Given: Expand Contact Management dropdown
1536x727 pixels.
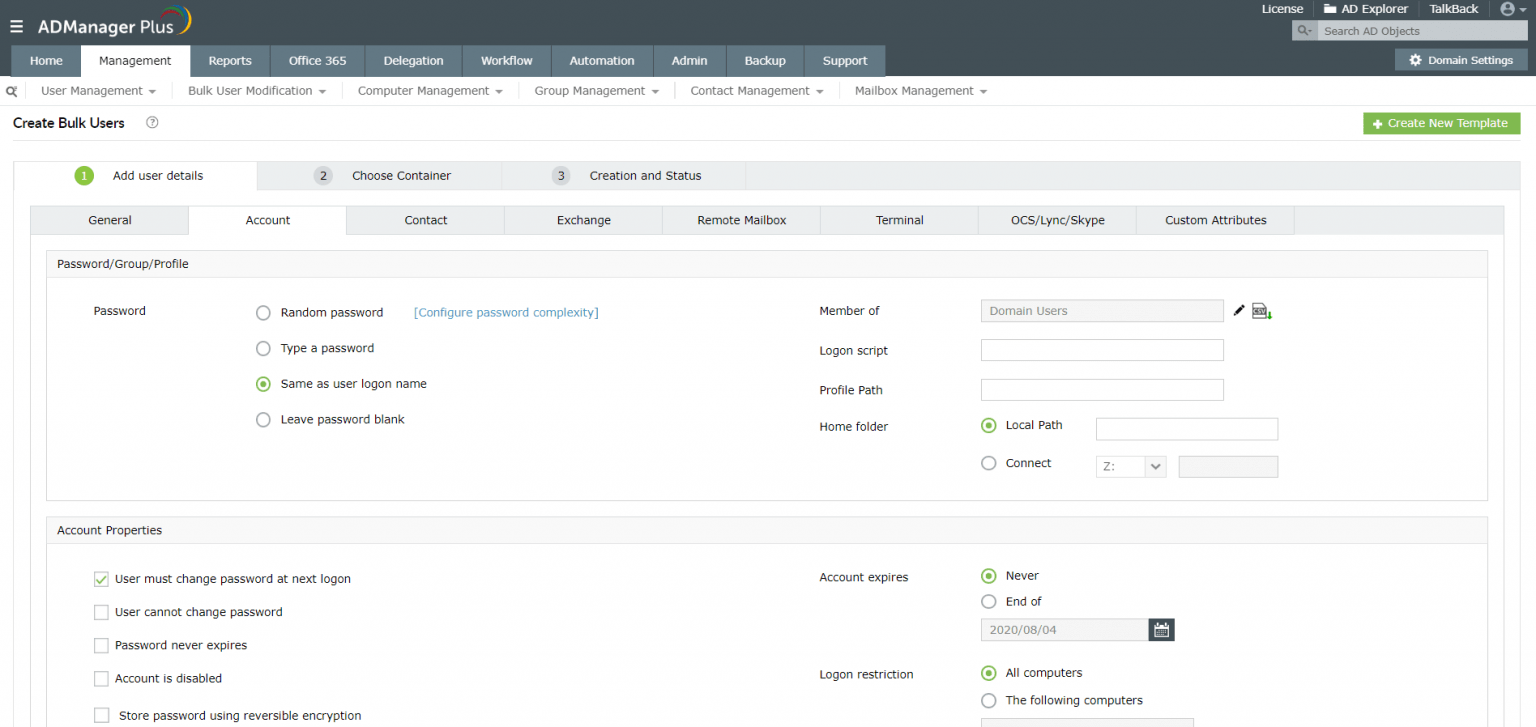Looking at the screenshot, I should (x=757, y=91).
